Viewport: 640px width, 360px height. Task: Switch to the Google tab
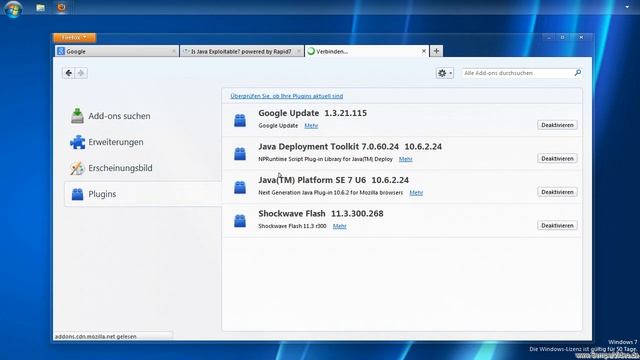pyautogui.click(x=117, y=51)
